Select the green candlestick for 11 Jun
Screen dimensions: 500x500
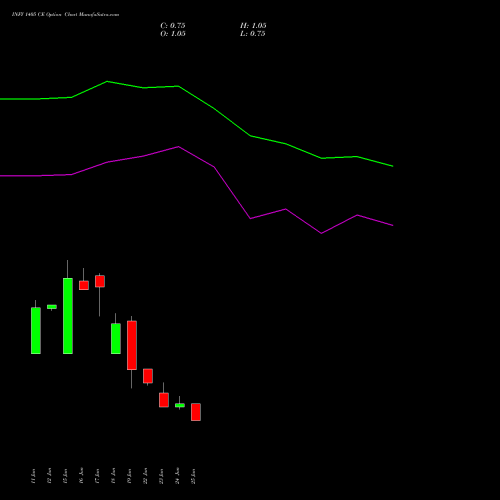[x=36, y=330]
